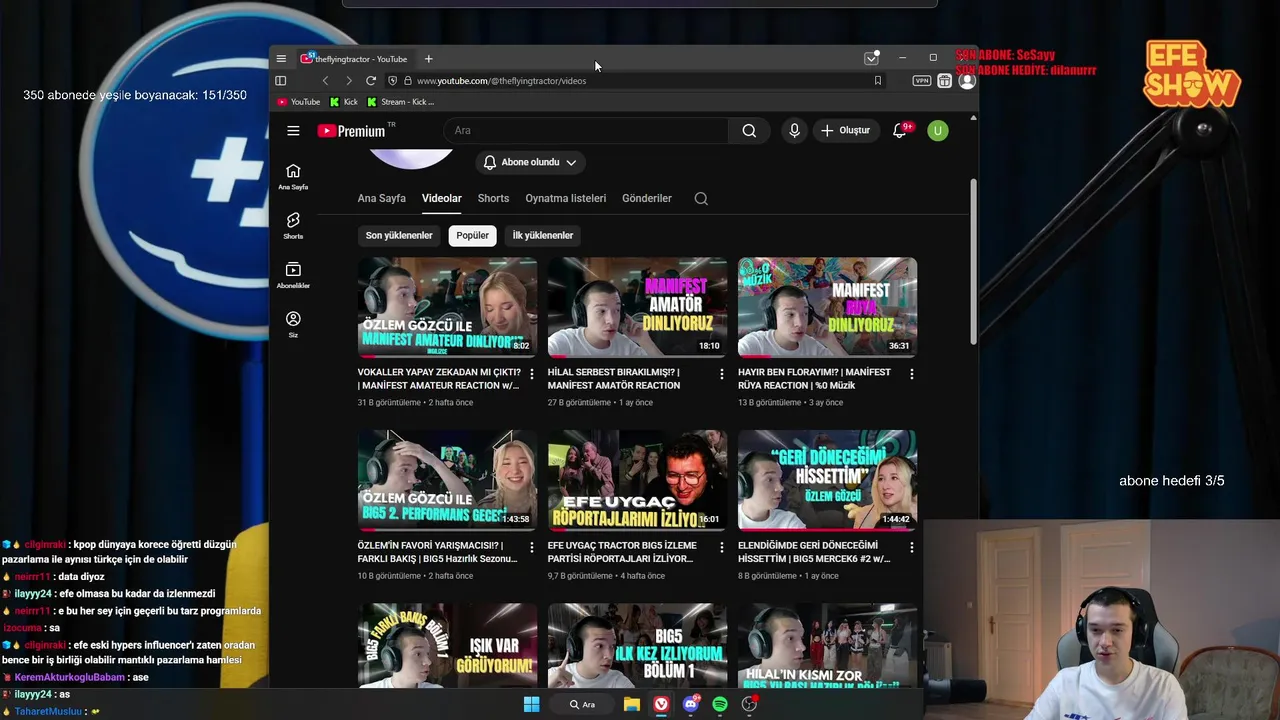Open the Oynatma listeleri tab
Screen dimensions: 1280x720
point(566,198)
